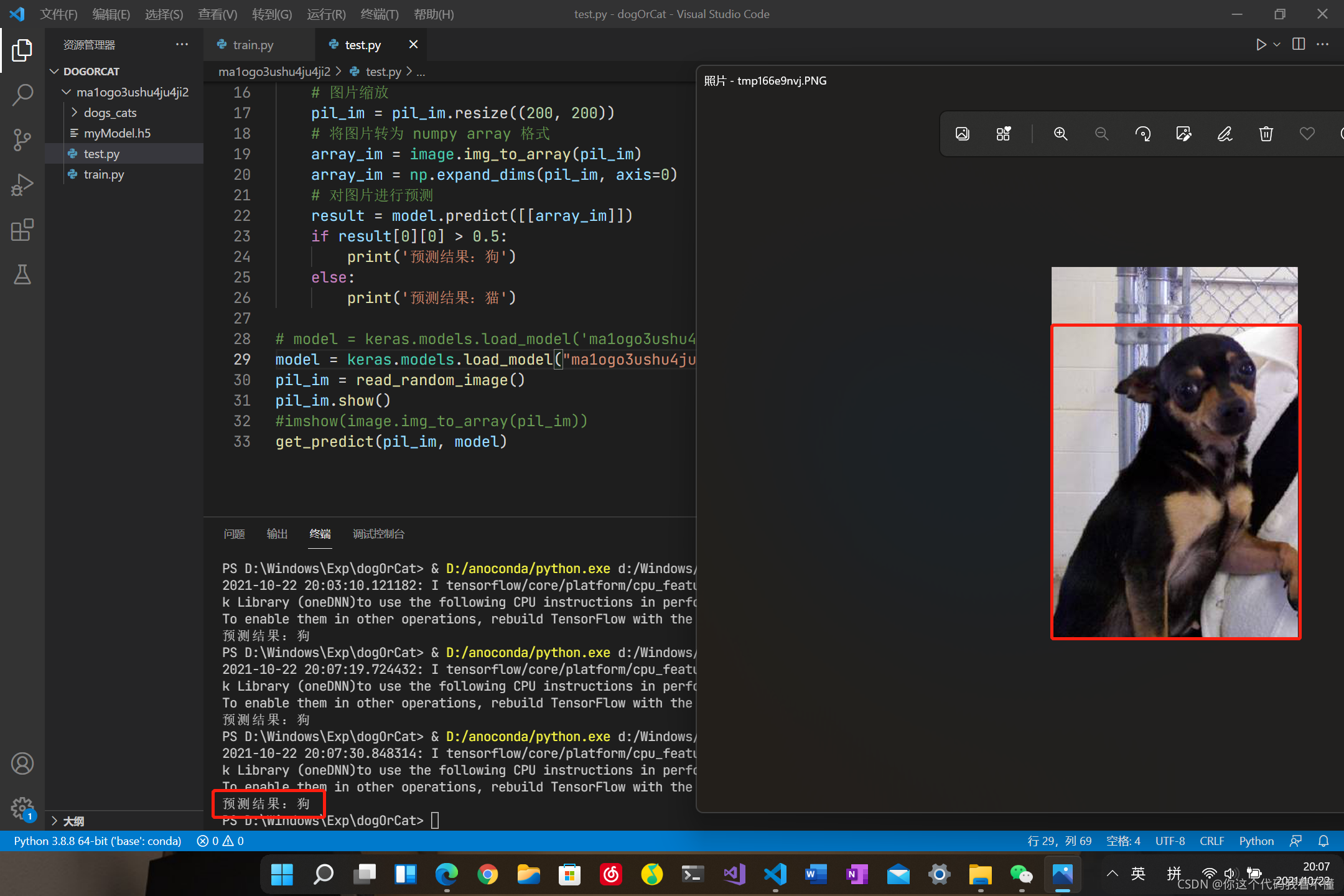Switch to the train.py editor tab
This screenshot has width=1344, height=896.
[253, 45]
